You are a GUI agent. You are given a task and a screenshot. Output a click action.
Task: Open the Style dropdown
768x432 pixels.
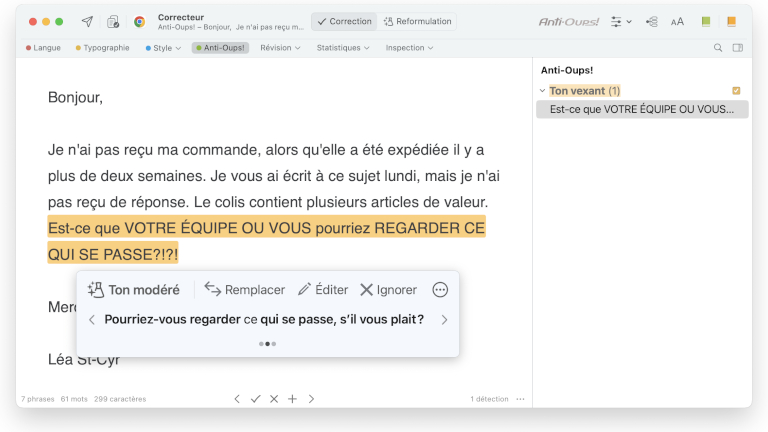click(163, 48)
